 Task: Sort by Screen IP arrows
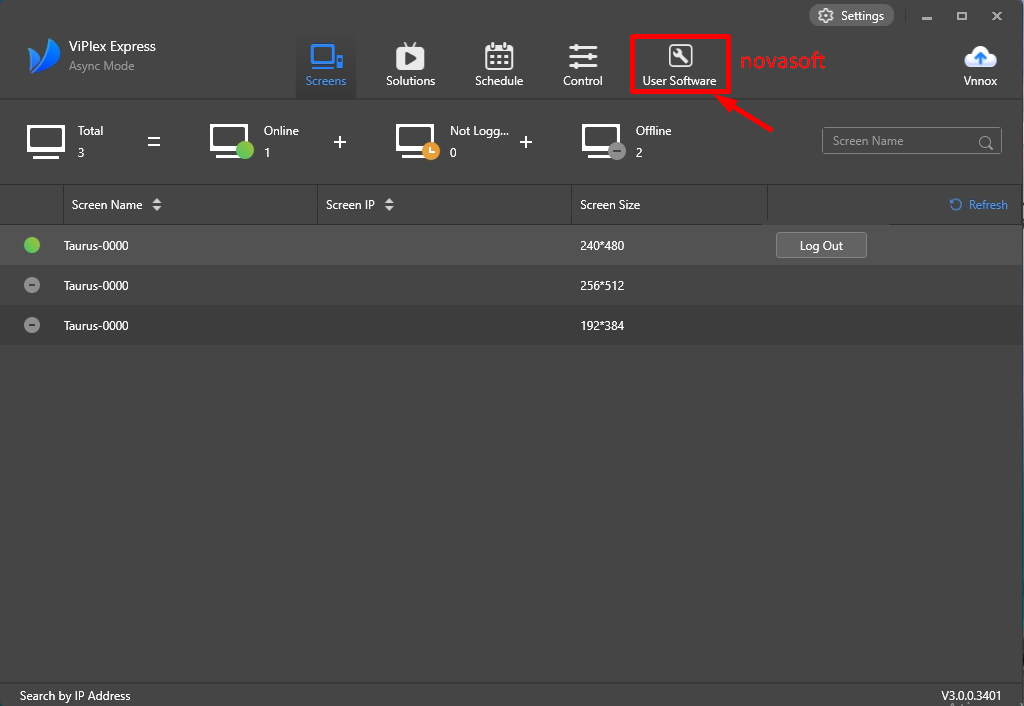(389, 204)
